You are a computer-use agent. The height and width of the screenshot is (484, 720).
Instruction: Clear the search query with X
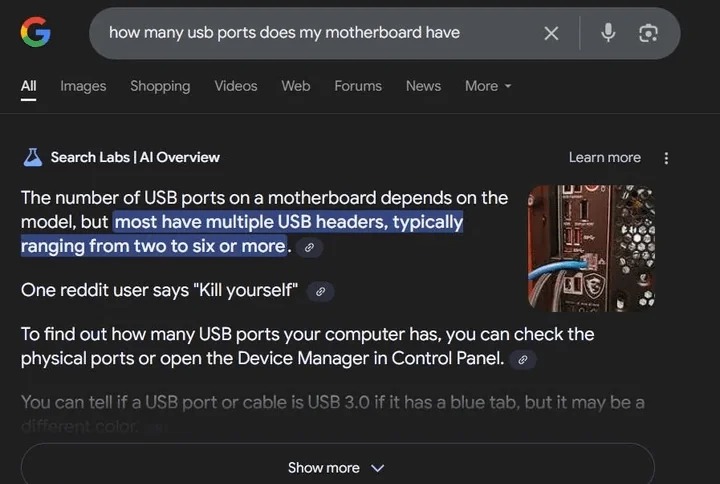click(x=551, y=33)
